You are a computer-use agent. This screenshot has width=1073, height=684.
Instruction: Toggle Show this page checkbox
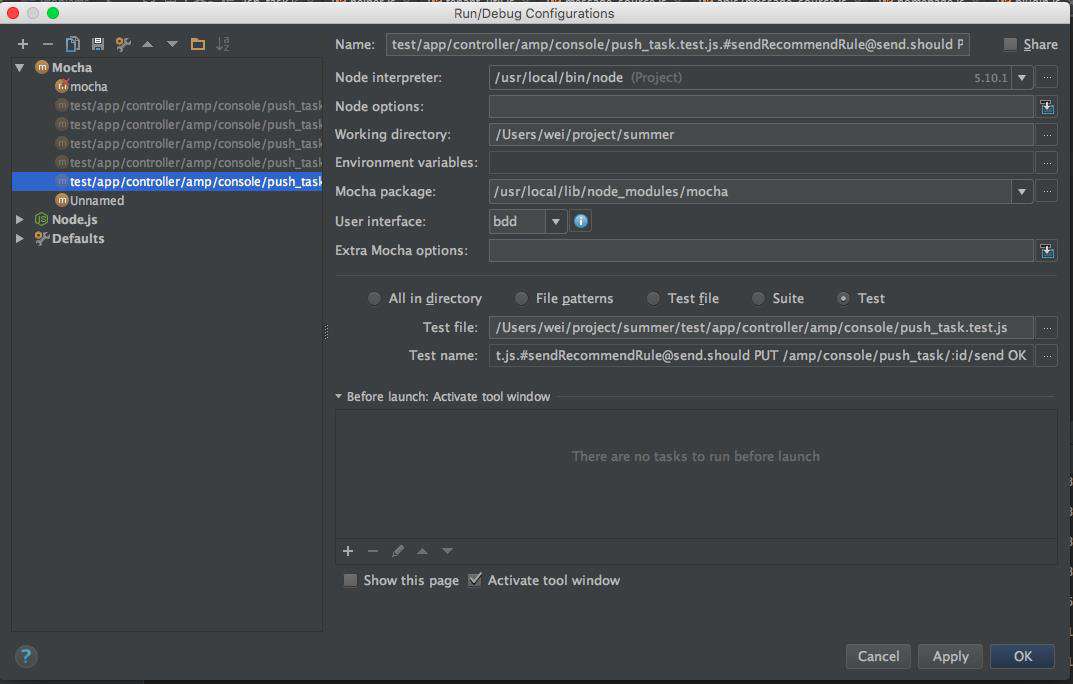click(350, 581)
